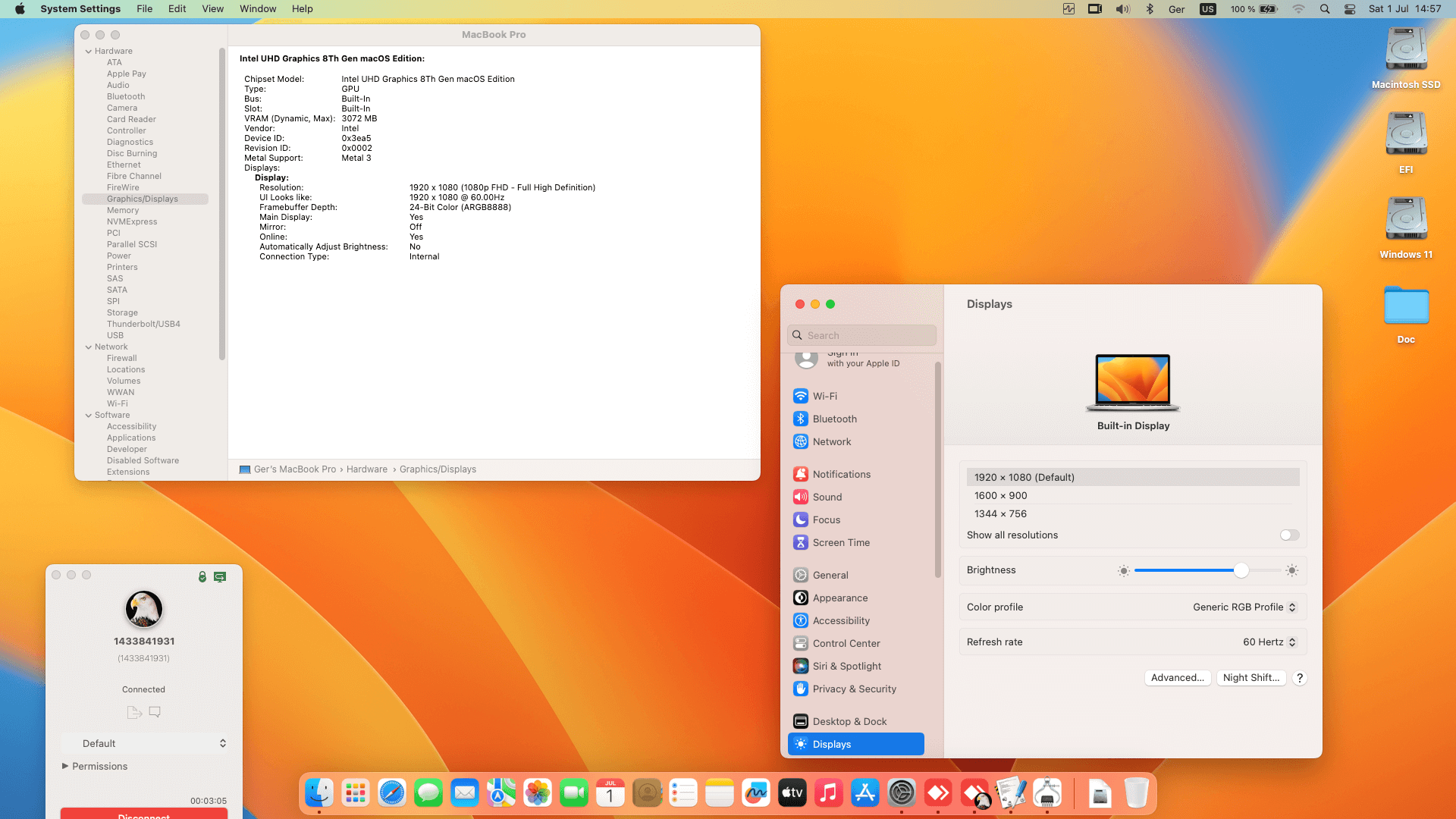Open Finder from the Dock
The height and width of the screenshot is (819, 1456).
(319, 793)
